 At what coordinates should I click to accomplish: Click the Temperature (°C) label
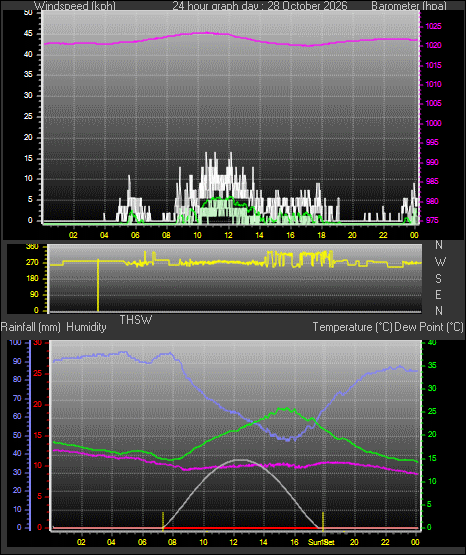tap(352, 327)
